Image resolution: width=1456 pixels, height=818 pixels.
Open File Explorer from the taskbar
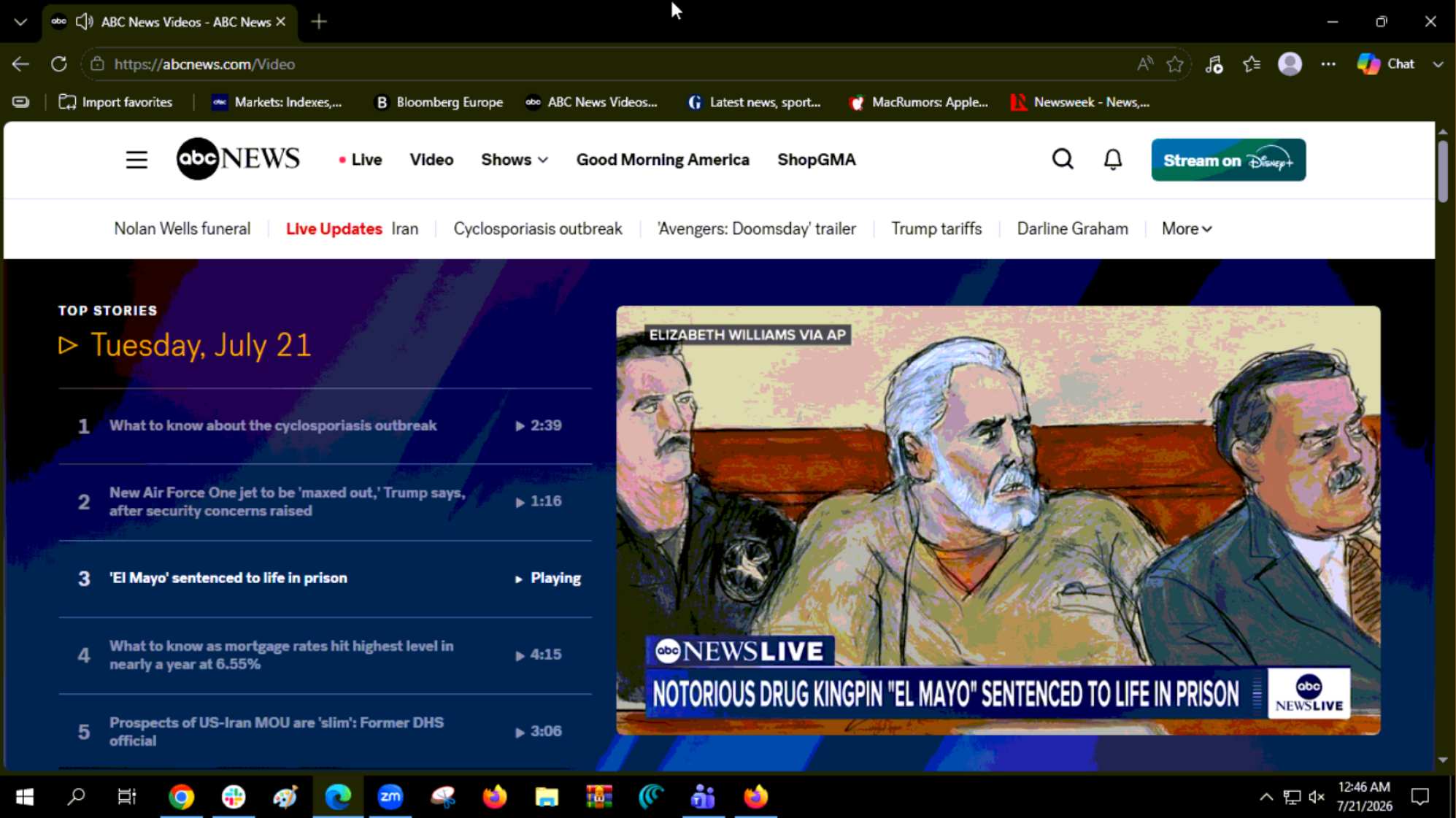[547, 797]
